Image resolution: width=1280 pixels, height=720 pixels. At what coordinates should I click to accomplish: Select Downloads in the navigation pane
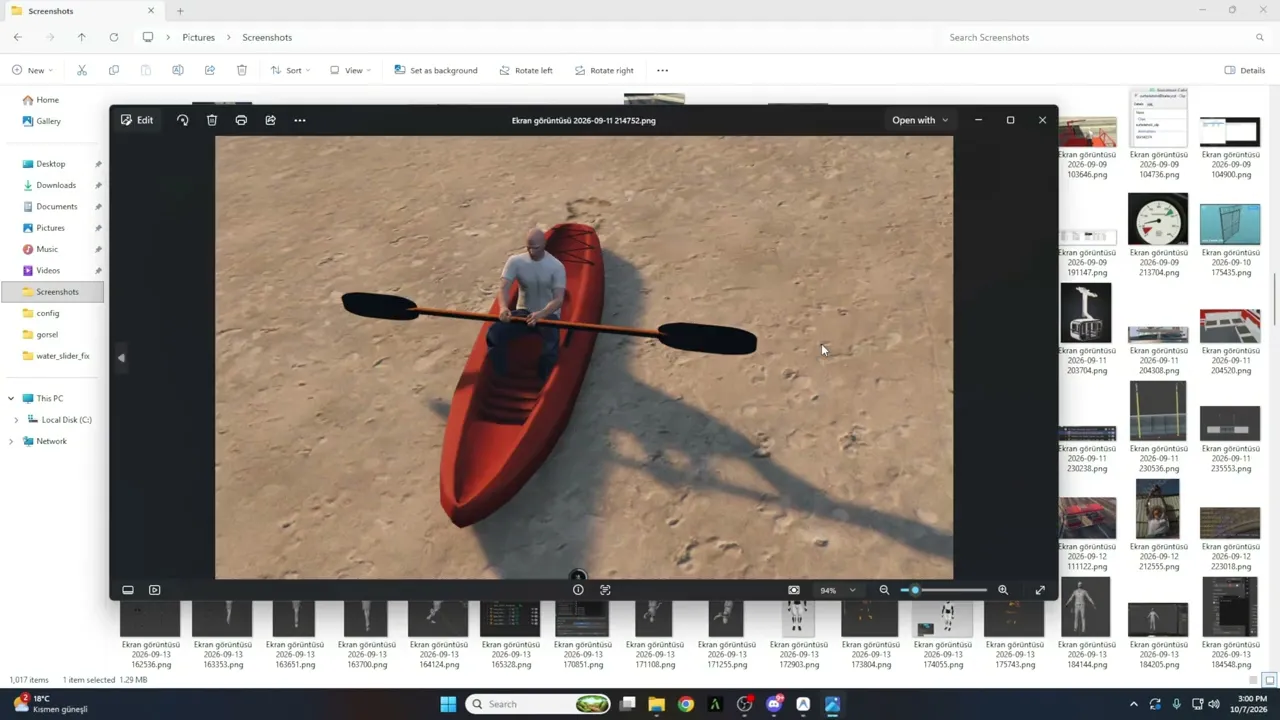[x=56, y=185]
